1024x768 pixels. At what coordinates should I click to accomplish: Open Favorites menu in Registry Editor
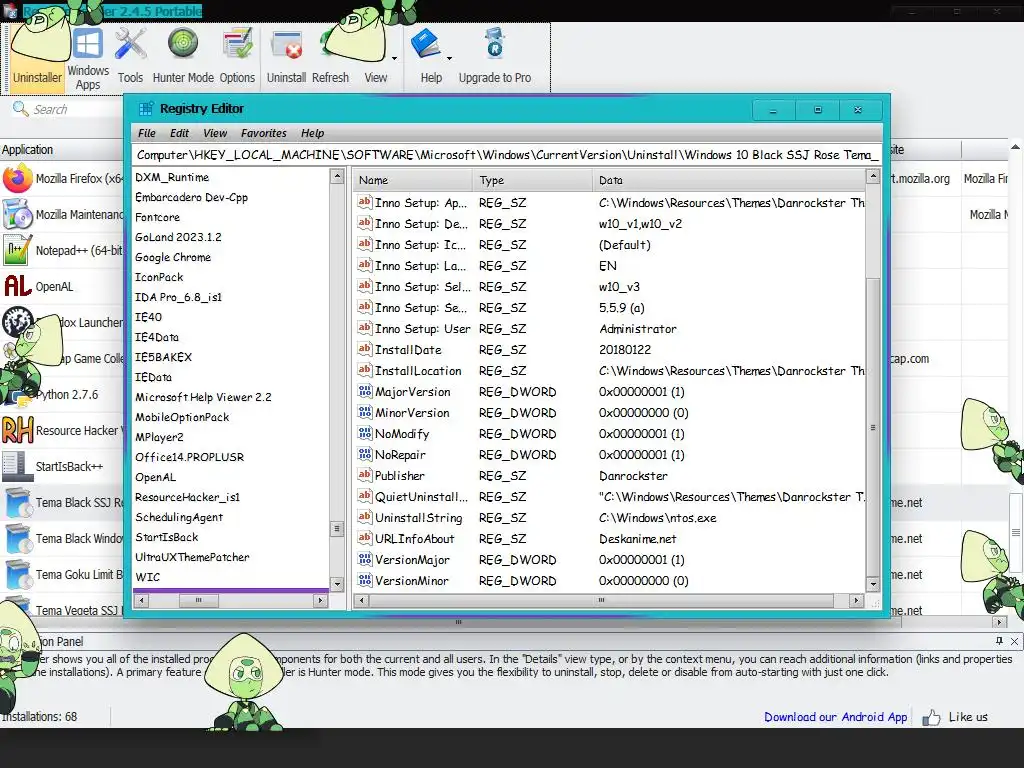click(264, 133)
